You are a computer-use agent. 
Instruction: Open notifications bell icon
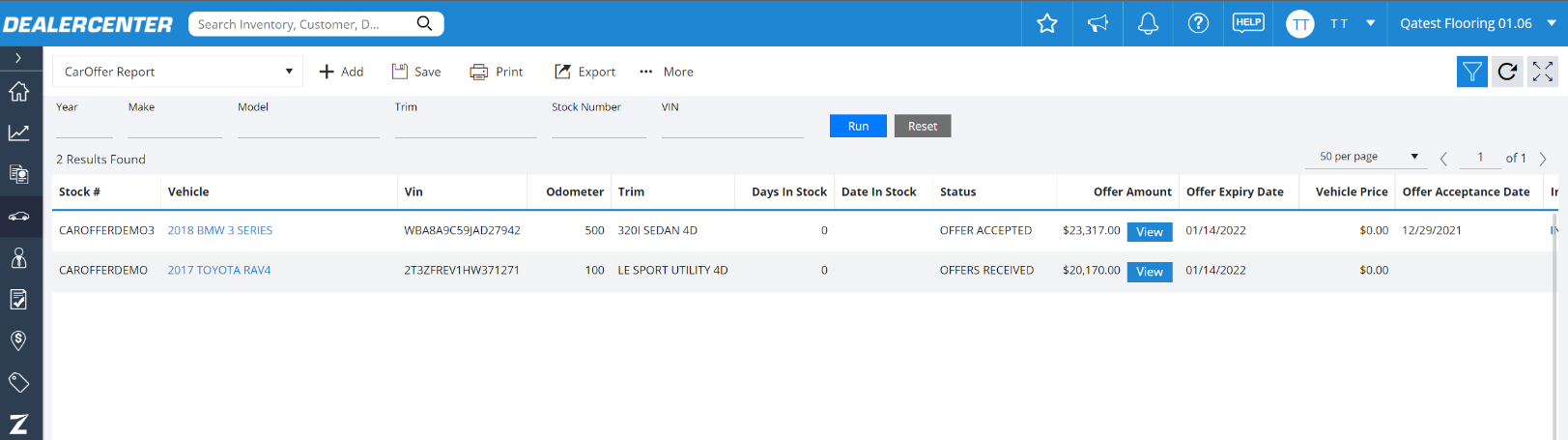click(1148, 23)
